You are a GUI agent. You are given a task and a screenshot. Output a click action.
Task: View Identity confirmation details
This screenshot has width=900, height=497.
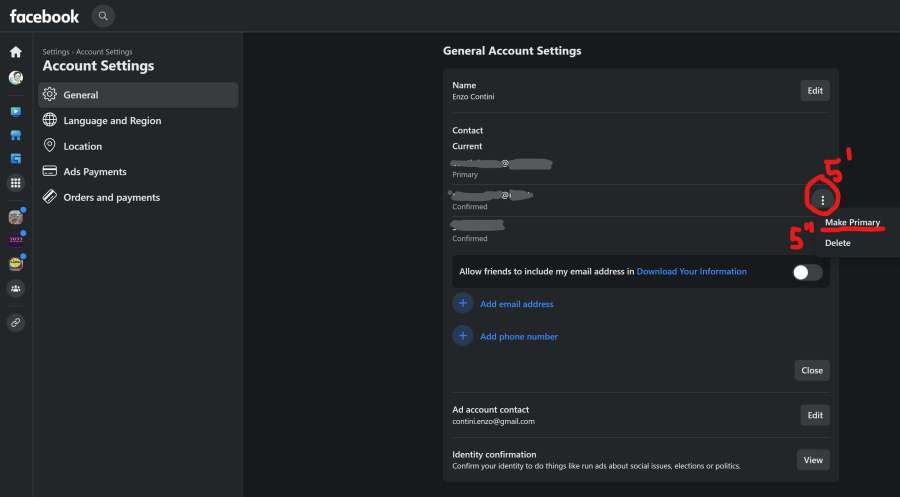point(813,460)
